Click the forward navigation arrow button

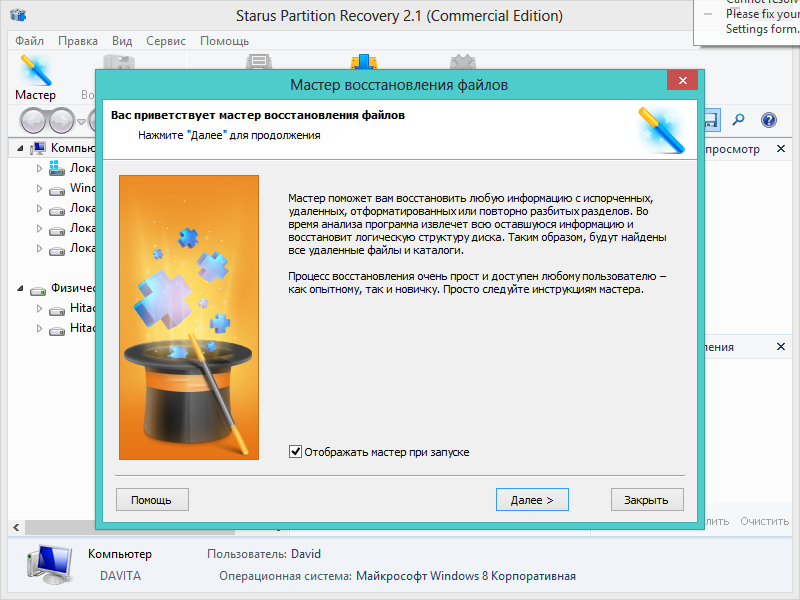[62, 121]
